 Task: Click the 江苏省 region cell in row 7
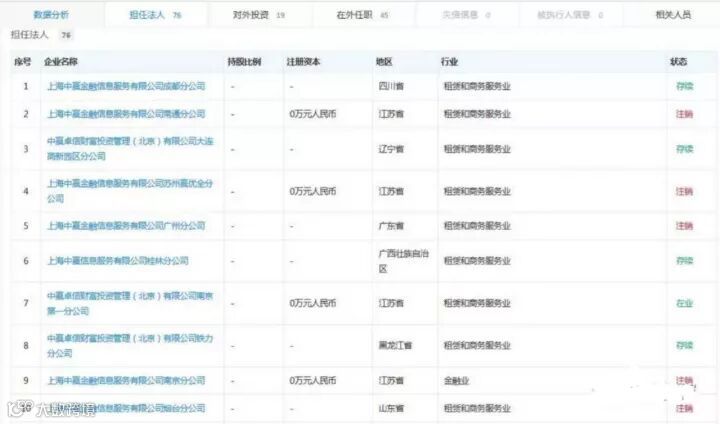pos(391,303)
